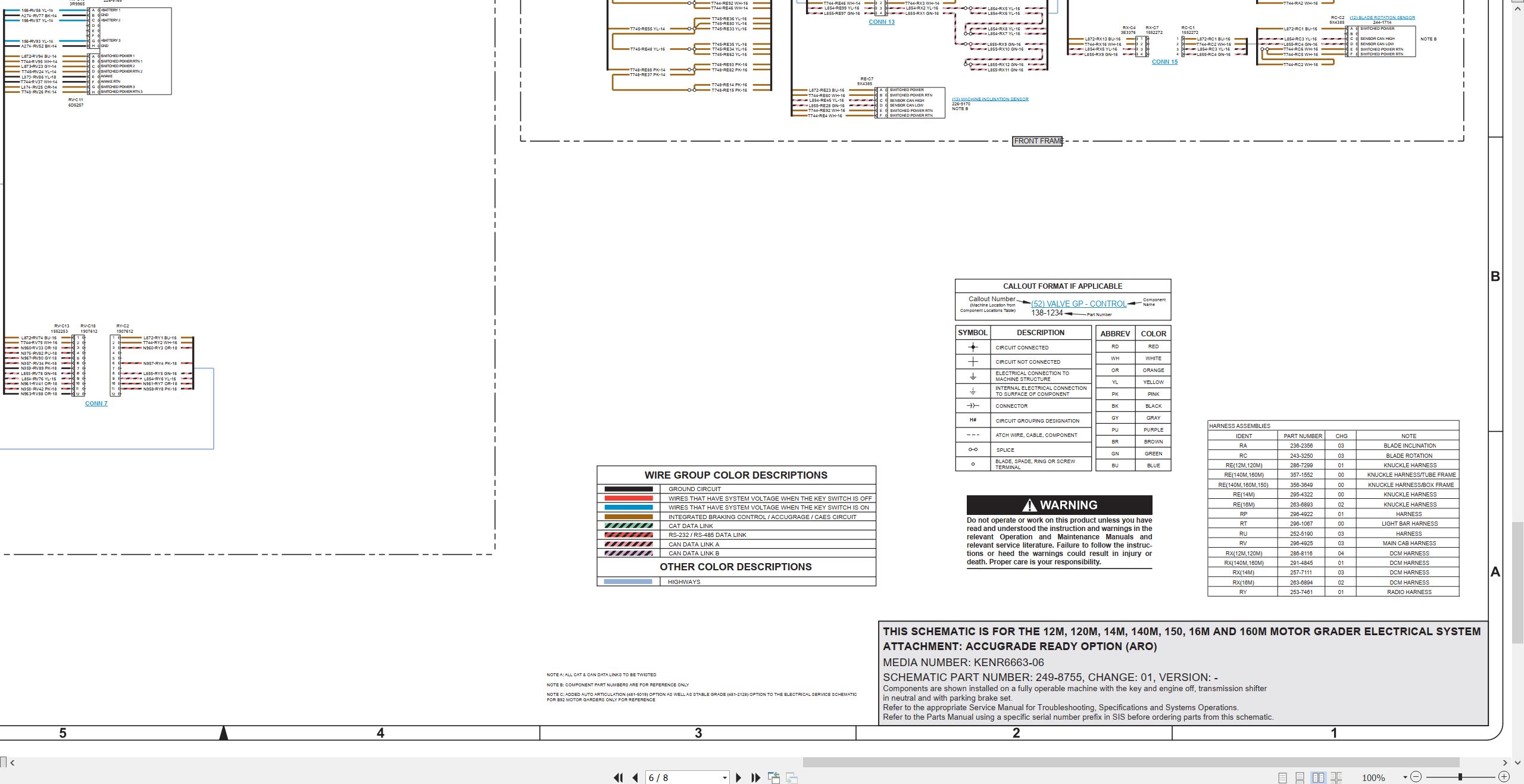Click the CIRCUIT CONNECTED symbol row
The width and height of the screenshot is (1524, 784).
point(1023,347)
